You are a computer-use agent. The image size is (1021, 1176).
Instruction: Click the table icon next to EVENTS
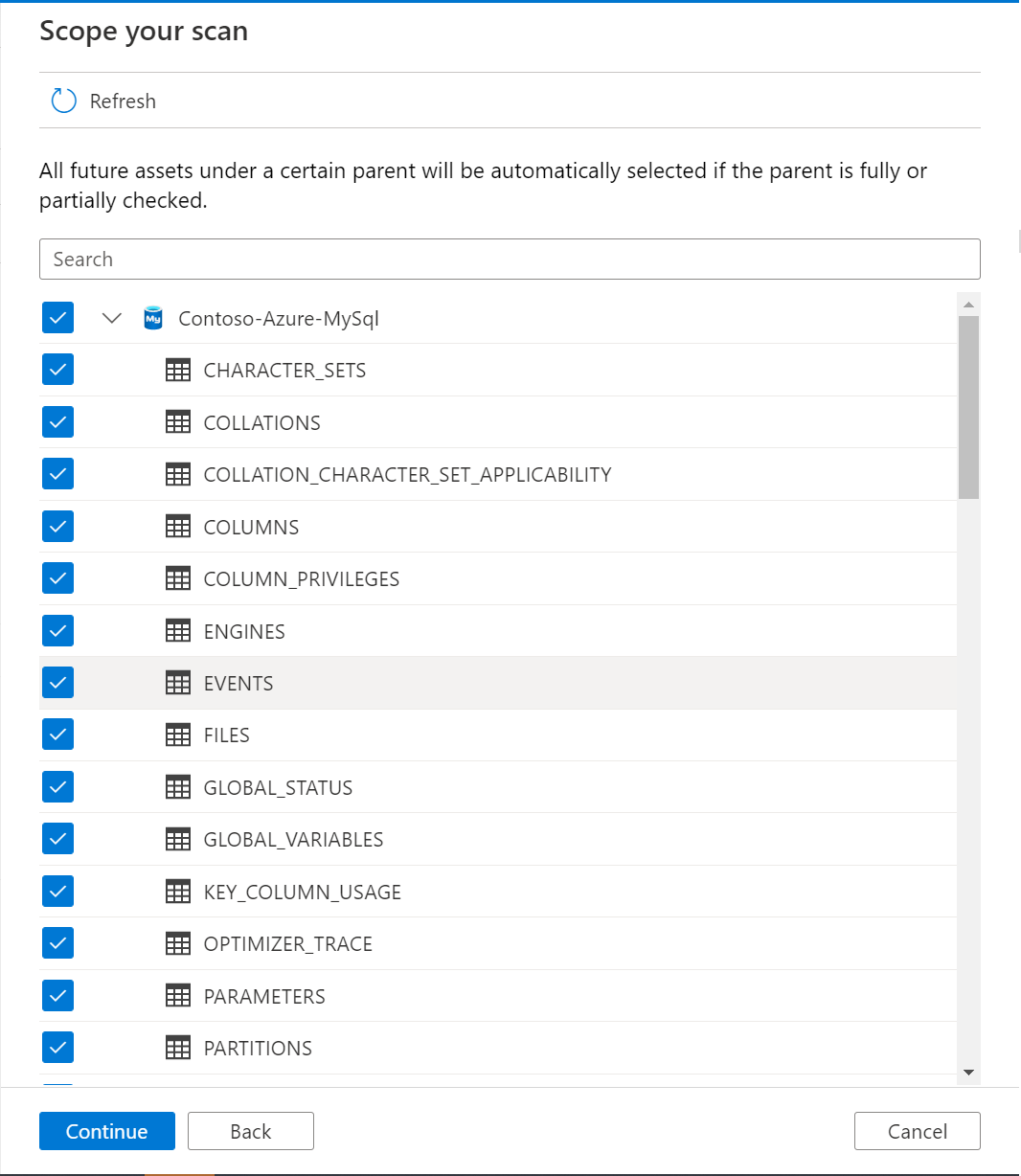(x=178, y=683)
